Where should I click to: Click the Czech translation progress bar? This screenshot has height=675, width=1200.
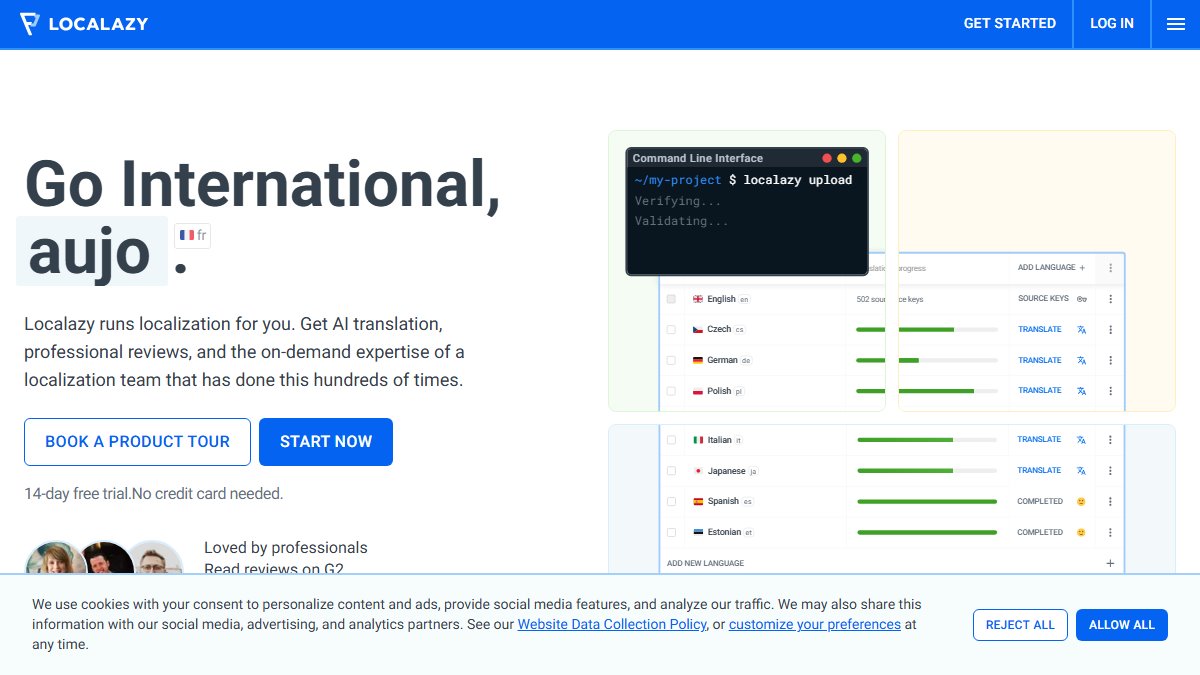coord(927,330)
